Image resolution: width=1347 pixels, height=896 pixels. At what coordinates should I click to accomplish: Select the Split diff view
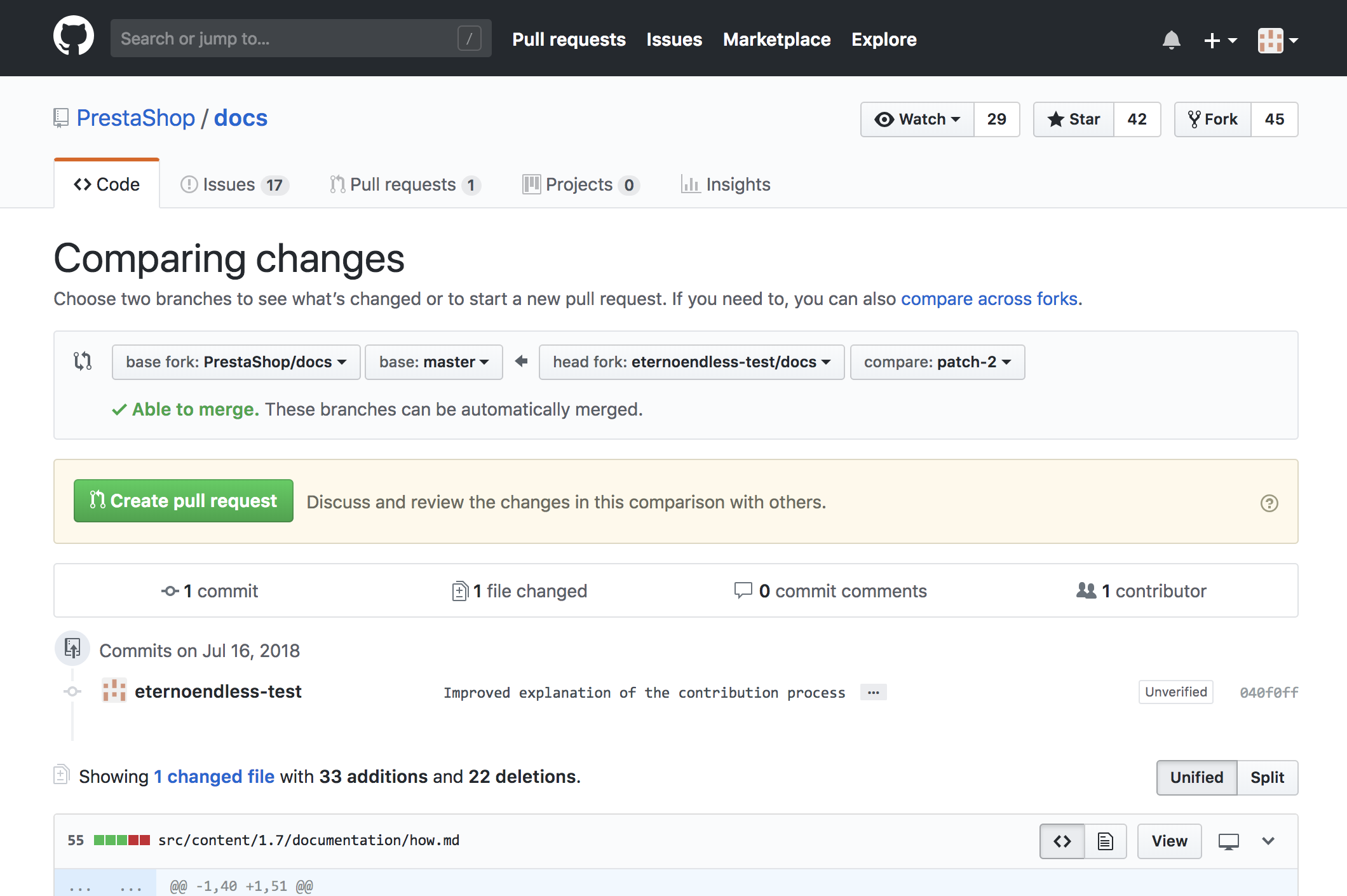(1267, 778)
